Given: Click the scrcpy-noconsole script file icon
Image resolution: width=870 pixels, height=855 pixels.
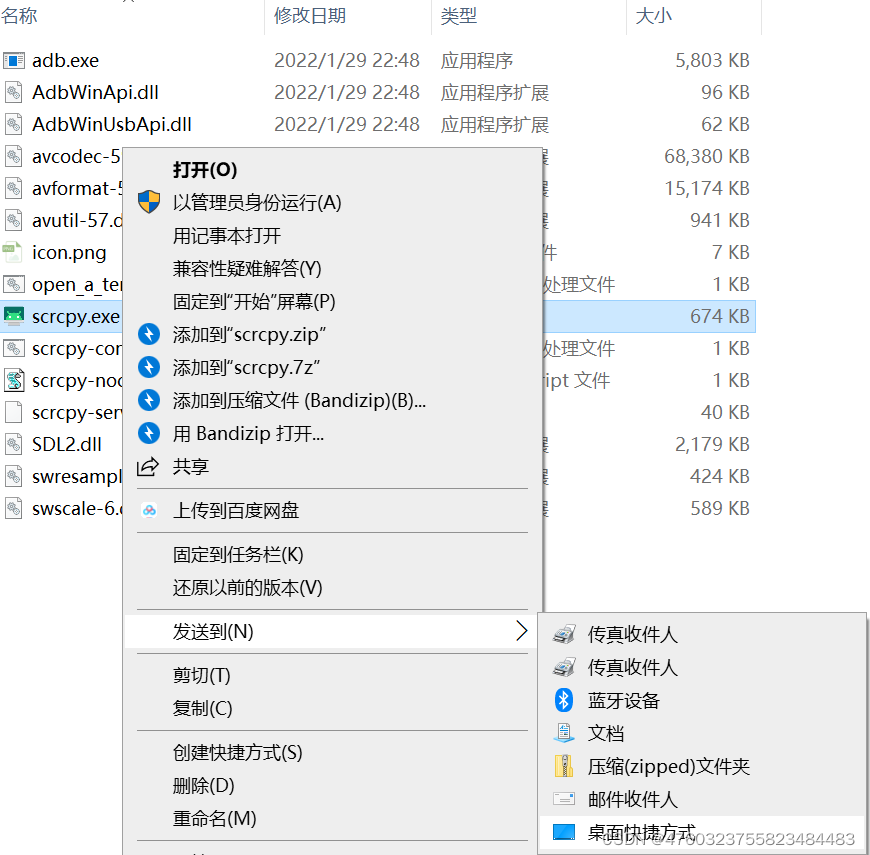Looking at the screenshot, I should [x=14, y=381].
